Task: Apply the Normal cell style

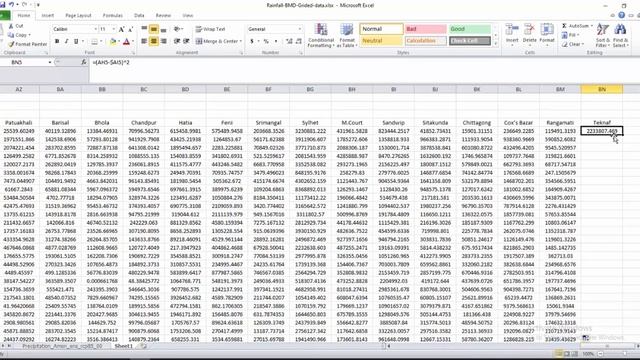Action: click(x=381, y=29)
